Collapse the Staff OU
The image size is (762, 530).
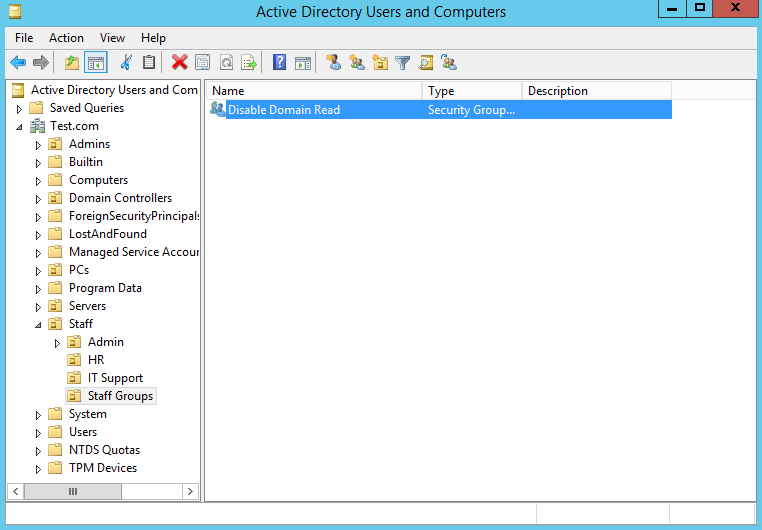pos(38,325)
